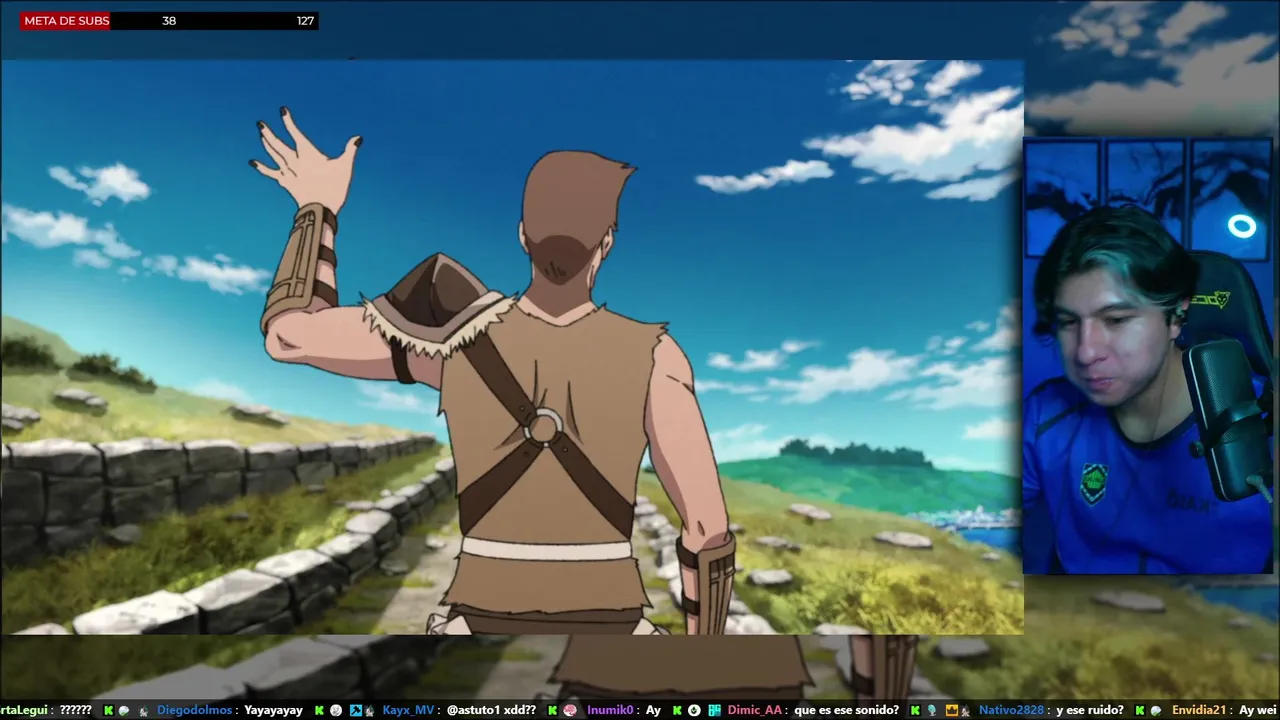
Task: Click the blue hammer badge beside Kayx_MV
Action: click(355, 710)
